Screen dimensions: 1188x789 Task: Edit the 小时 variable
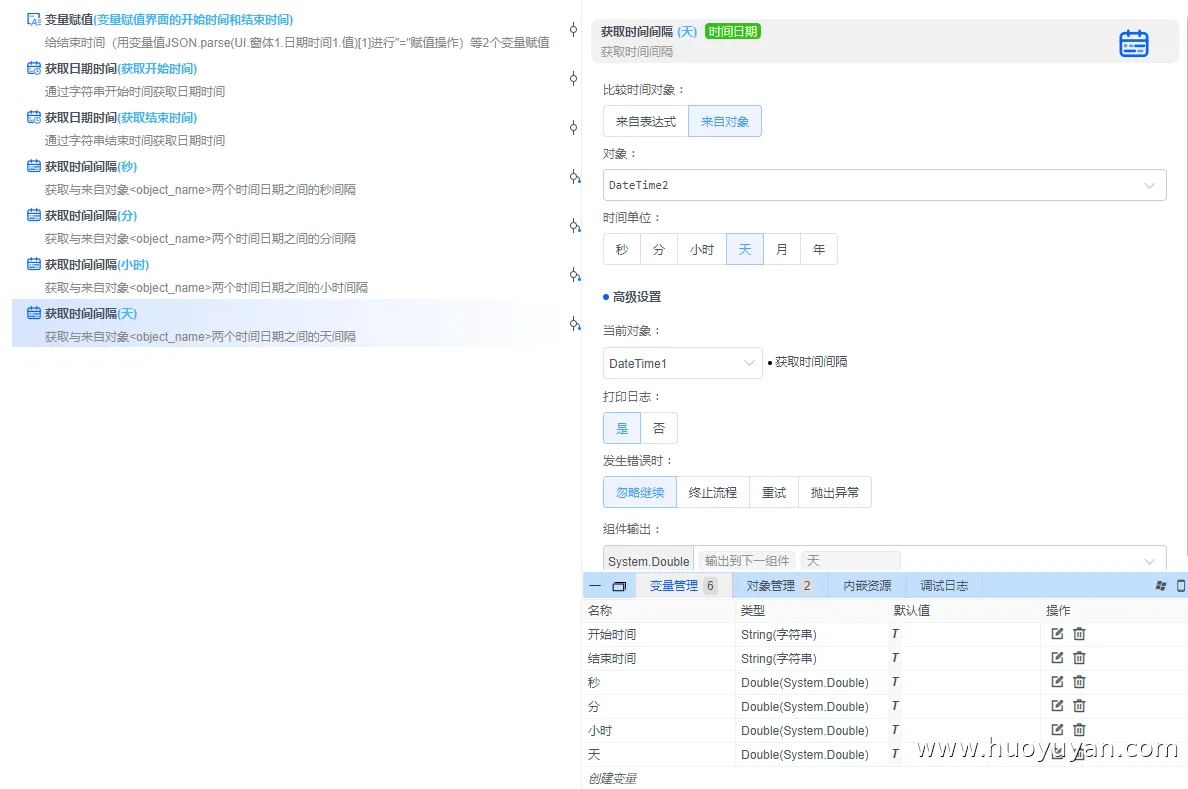[x=1057, y=730]
